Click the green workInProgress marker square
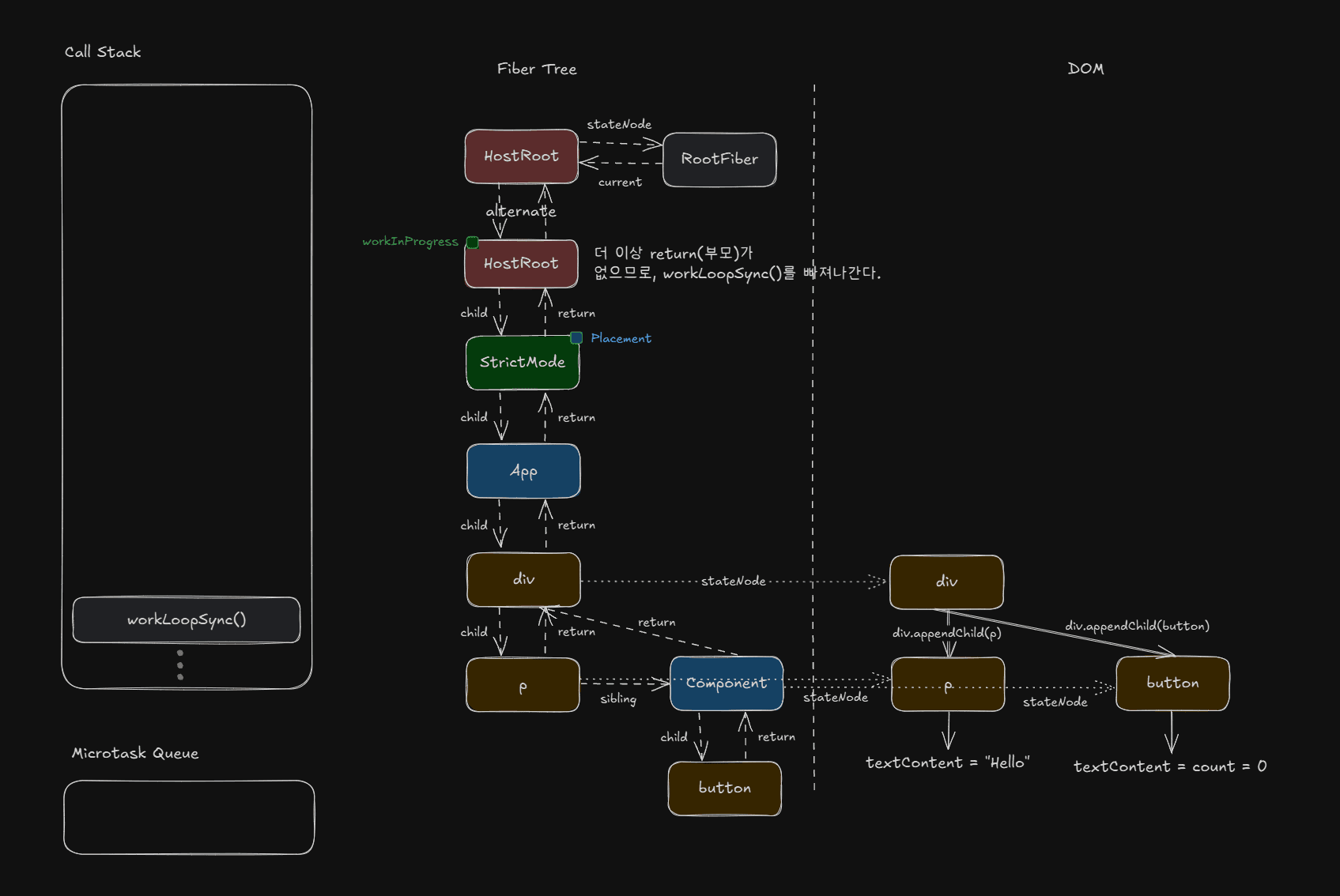Screen dimensions: 1340x896 (472, 243)
